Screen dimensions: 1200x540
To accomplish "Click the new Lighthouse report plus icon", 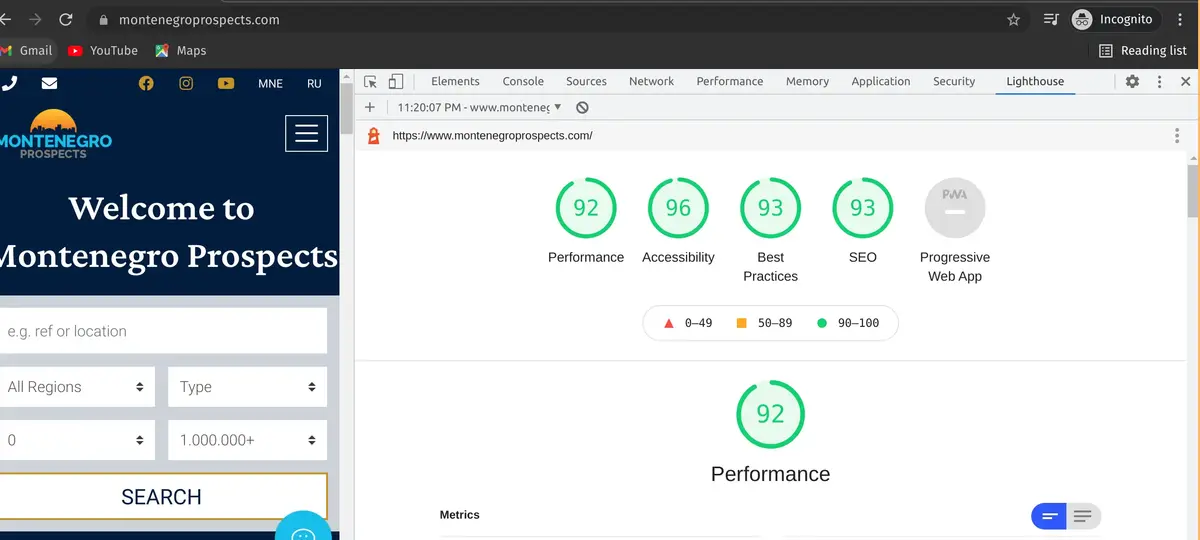I will [370, 107].
